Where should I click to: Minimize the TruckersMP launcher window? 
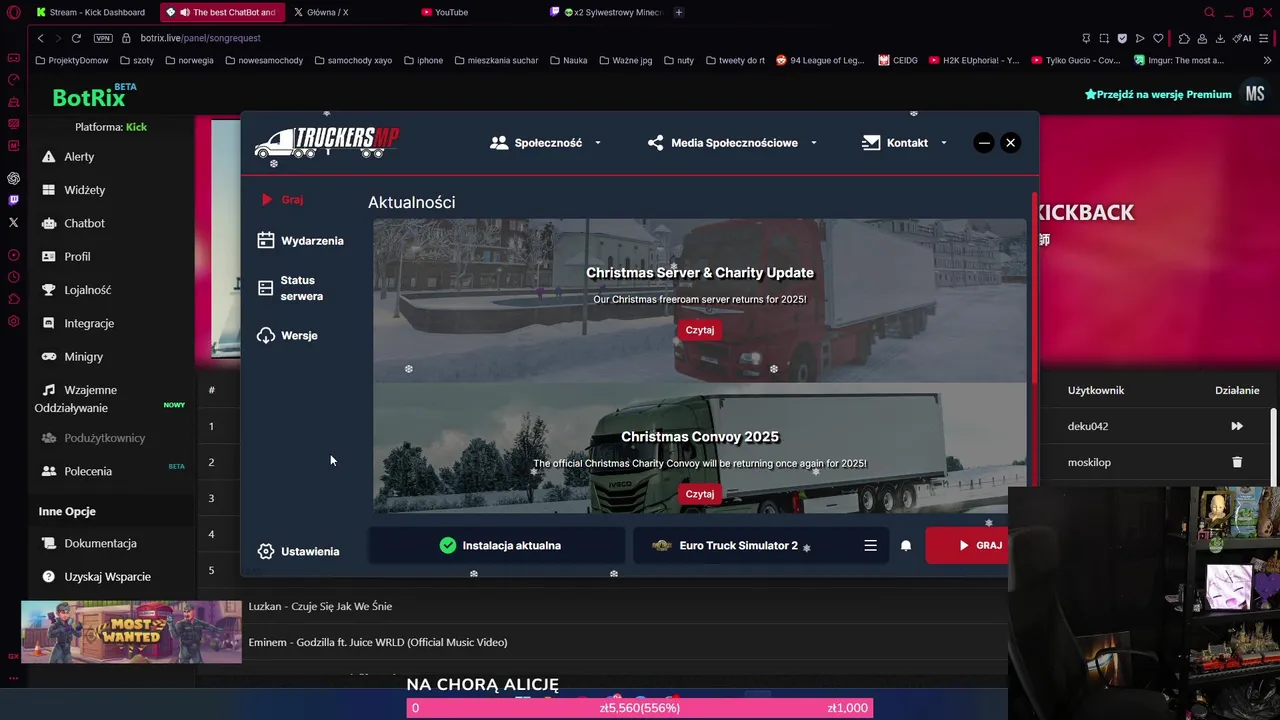(984, 143)
